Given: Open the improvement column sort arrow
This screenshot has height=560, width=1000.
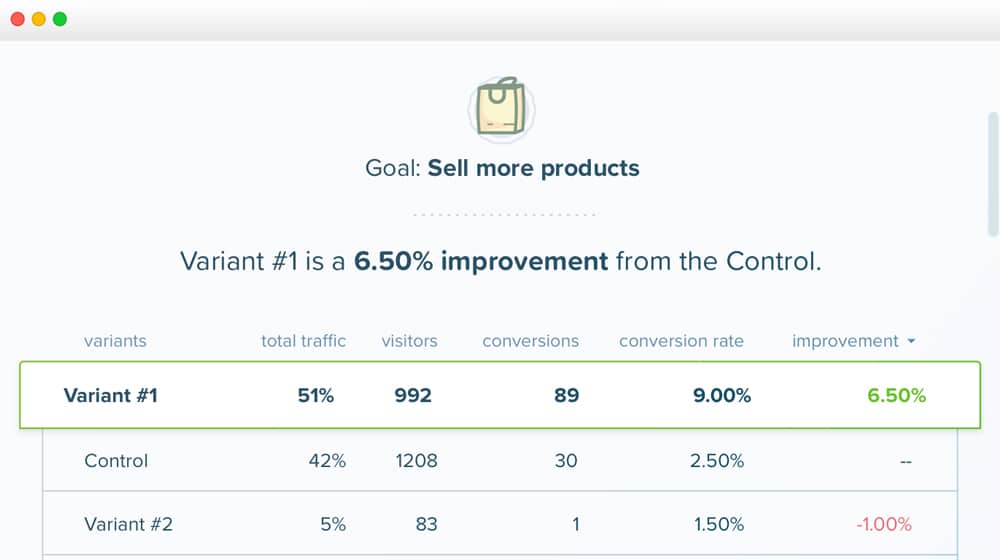Looking at the screenshot, I should (911, 341).
